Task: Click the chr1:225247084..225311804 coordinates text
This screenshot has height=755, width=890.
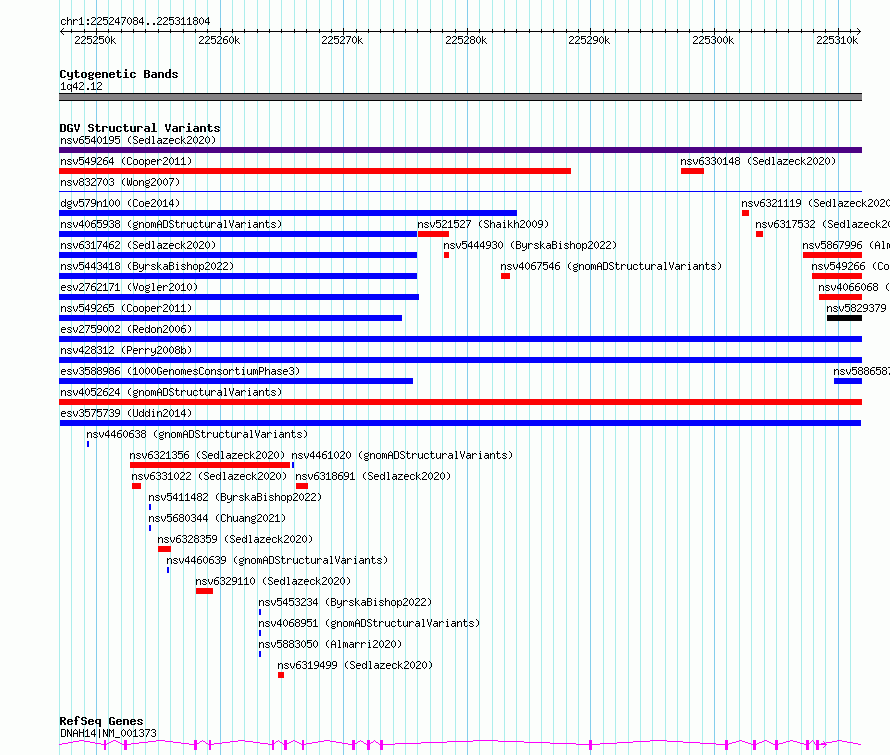Action: [x=135, y=22]
